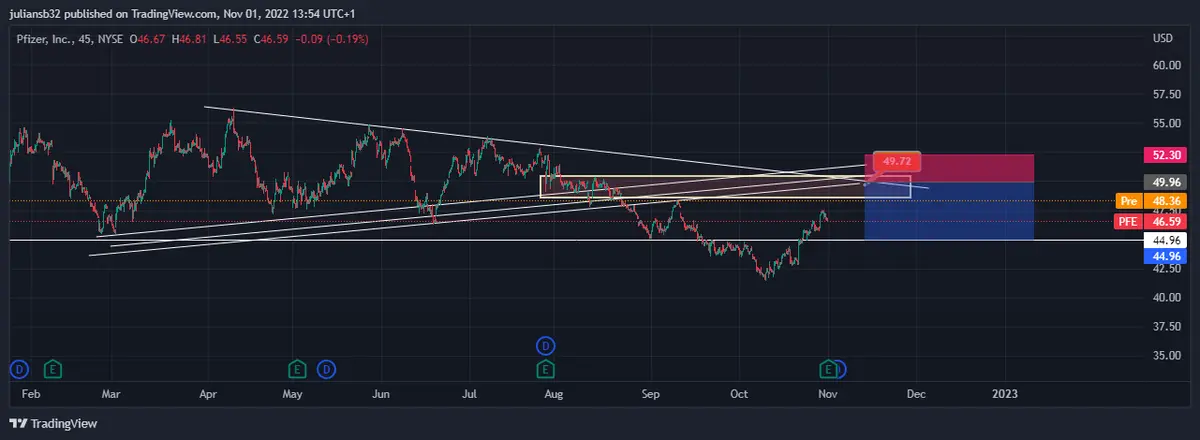Click the 2023 label on time axis

pyautogui.click(x=1004, y=394)
